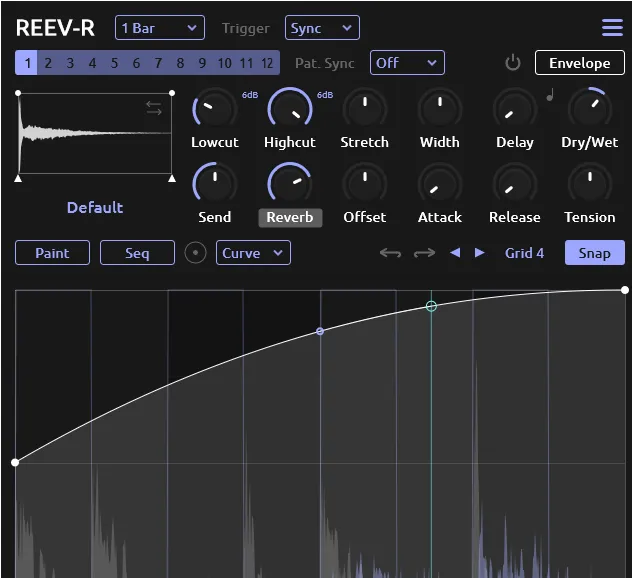Shift pattern left with triangle arrow

pyautogui.click(x=455, y=253)
